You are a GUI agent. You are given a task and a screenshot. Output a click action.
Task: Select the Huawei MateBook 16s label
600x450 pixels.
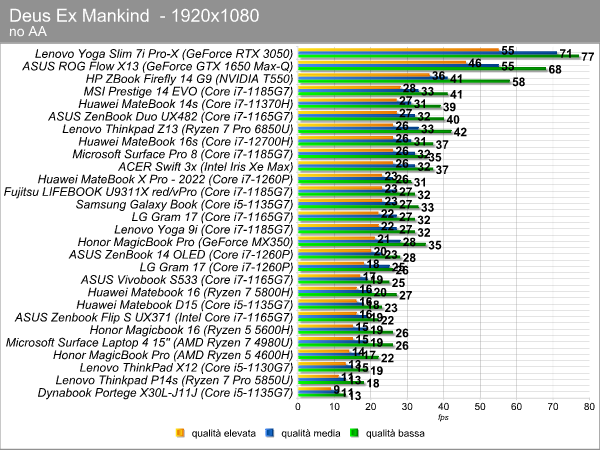click(x=186, y=142)
